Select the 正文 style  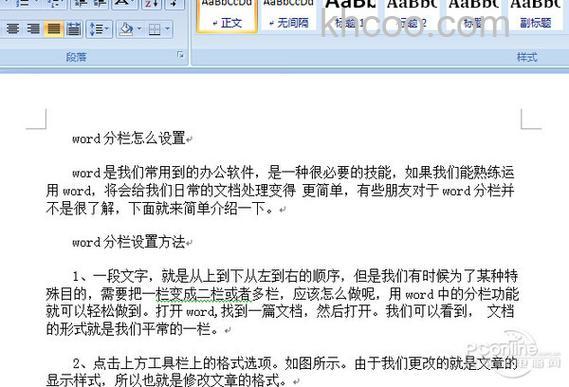click(227, 16)
